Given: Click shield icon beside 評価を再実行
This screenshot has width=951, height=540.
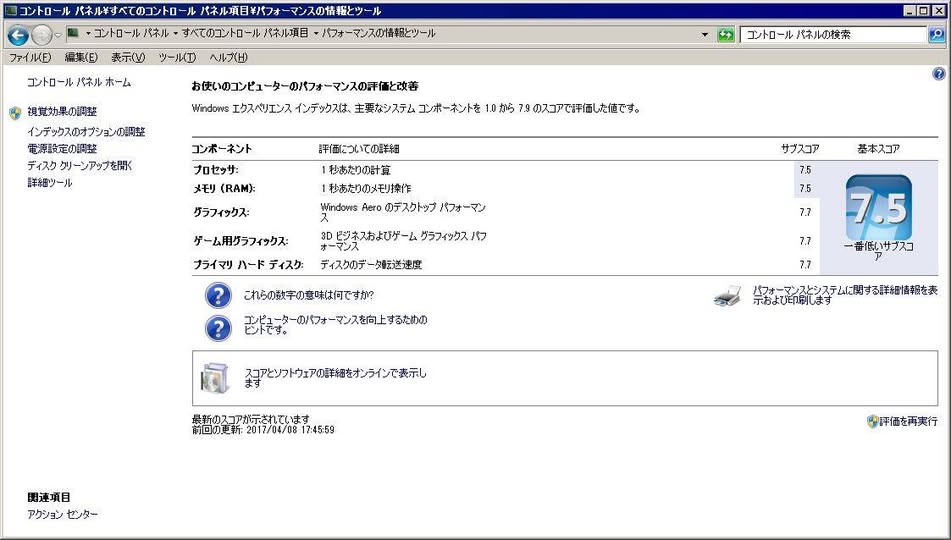Looking at the screenshot, I should [872, 421].
